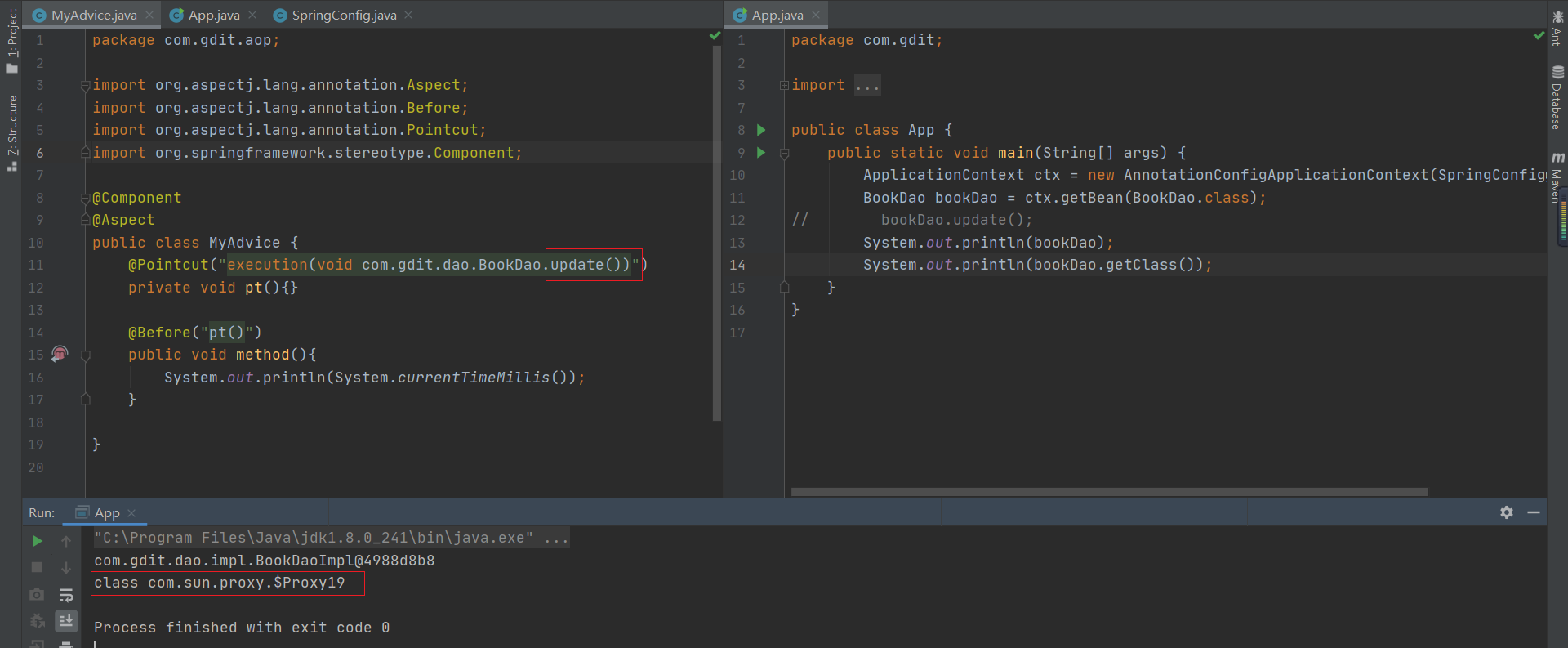Image resolution: width=1568 pixels, height=648 pixels.
Task: Expand folded imports in right App.java
Action: click(x=784, y=85)
